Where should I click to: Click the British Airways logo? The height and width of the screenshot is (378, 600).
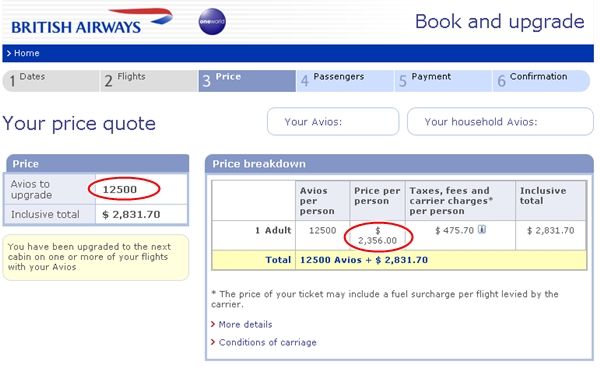coord(92,22)
